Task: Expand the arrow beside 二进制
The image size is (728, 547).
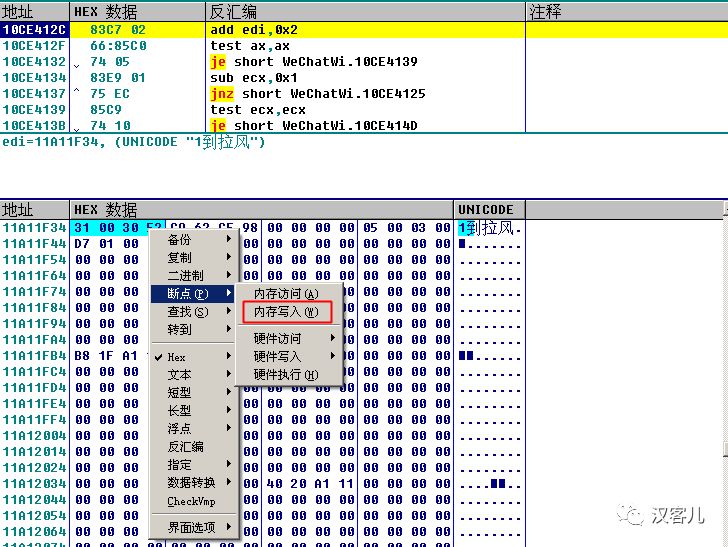Action: [x=229, y=275]
